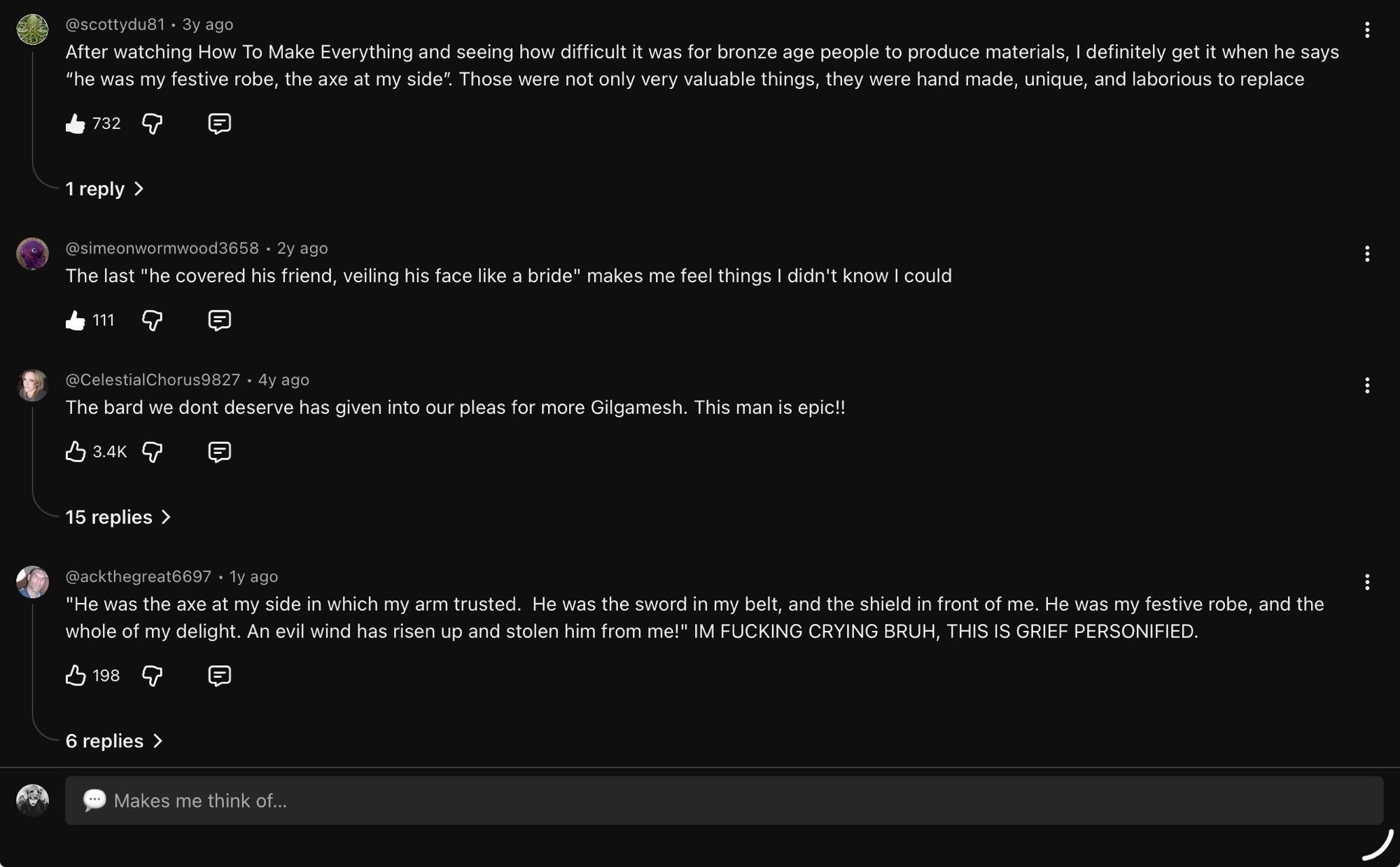Expand the 6 replies thread

click(113, 741)
